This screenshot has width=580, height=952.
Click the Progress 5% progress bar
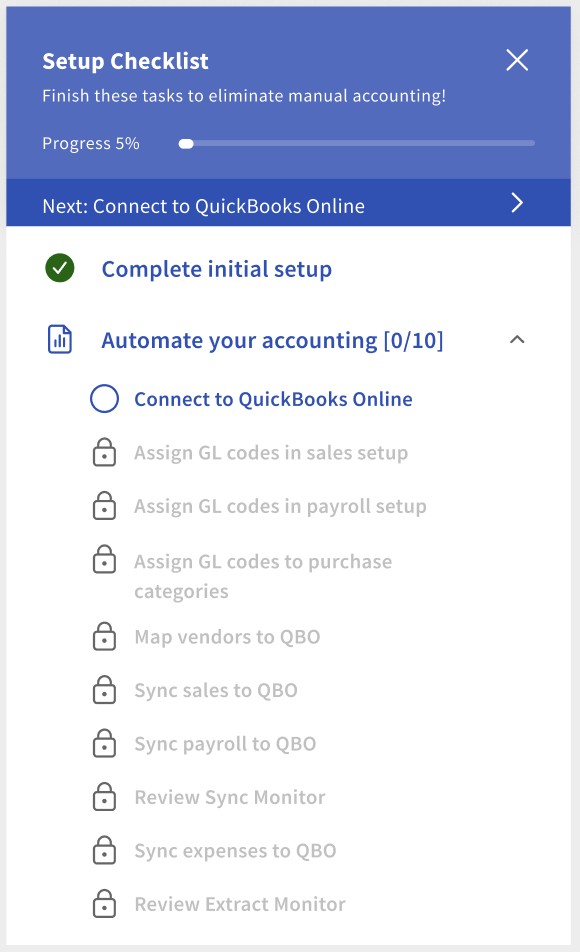356,143
